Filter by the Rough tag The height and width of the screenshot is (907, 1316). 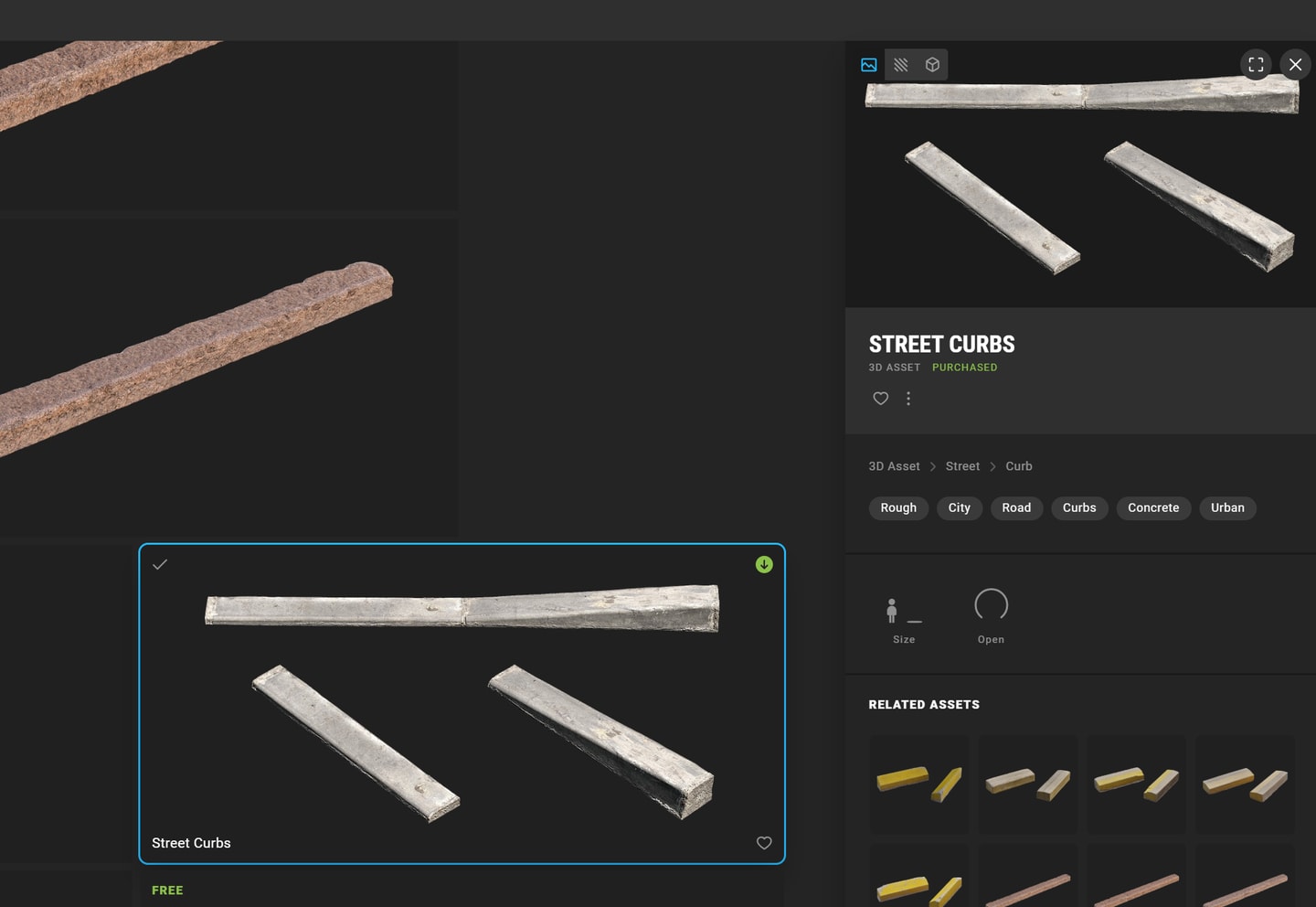click(x=898, y=508)
